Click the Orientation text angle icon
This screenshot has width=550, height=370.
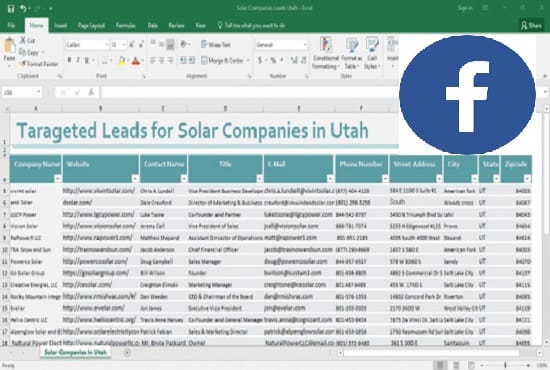click(x=183, y=44)
